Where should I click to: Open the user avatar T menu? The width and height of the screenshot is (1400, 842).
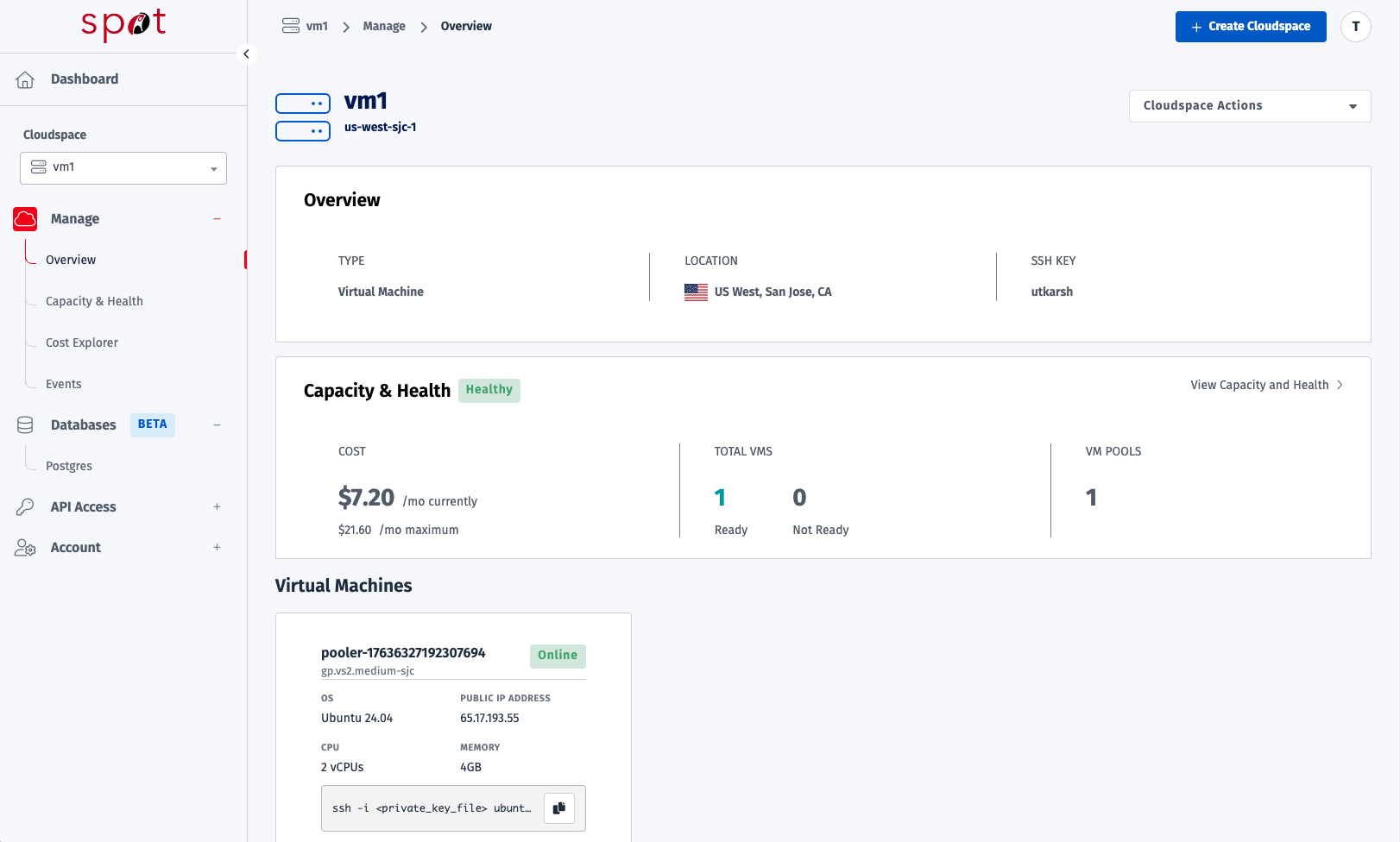(1355, 27)
